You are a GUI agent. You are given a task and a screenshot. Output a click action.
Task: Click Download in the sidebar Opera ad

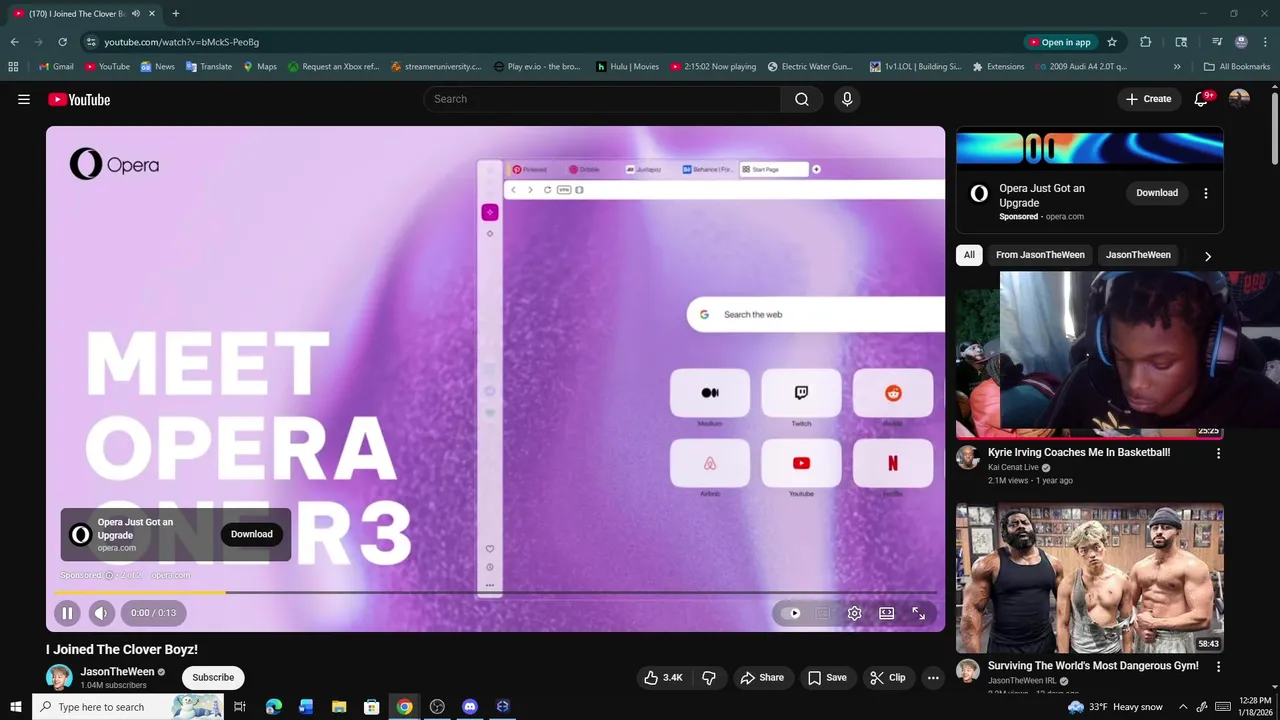pos(1157,193)
